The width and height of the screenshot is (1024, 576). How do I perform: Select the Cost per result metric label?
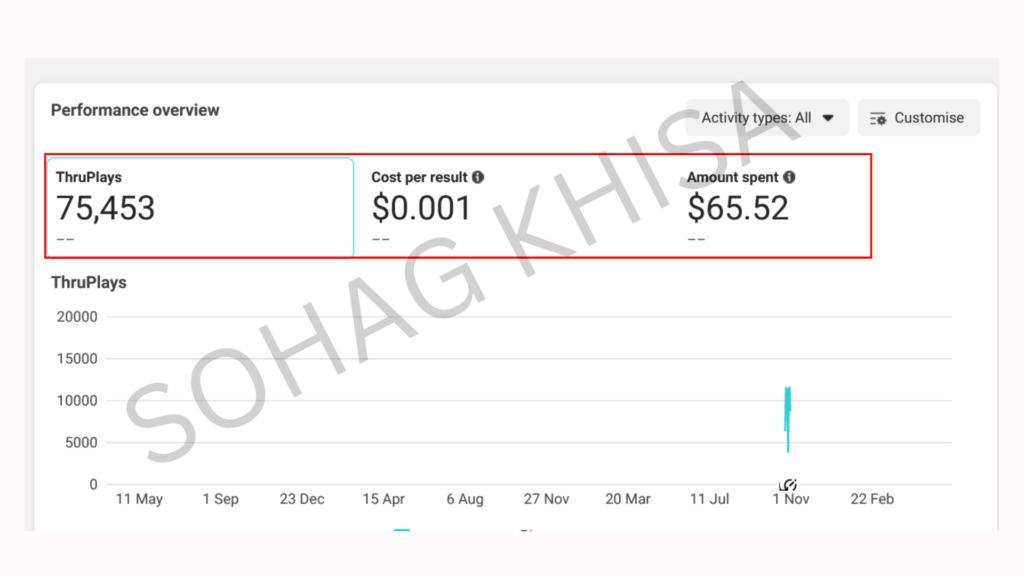(419, 177)
